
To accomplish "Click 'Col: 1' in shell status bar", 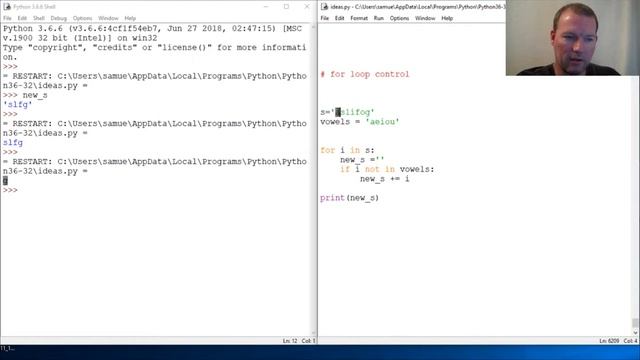I will tap(308, 341).
